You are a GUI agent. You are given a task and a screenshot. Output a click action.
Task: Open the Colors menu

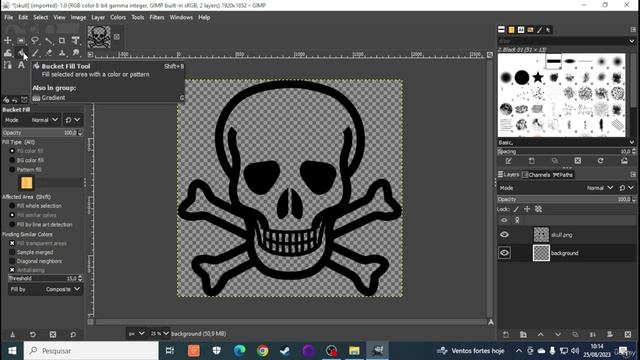click(x=118, y=18)
